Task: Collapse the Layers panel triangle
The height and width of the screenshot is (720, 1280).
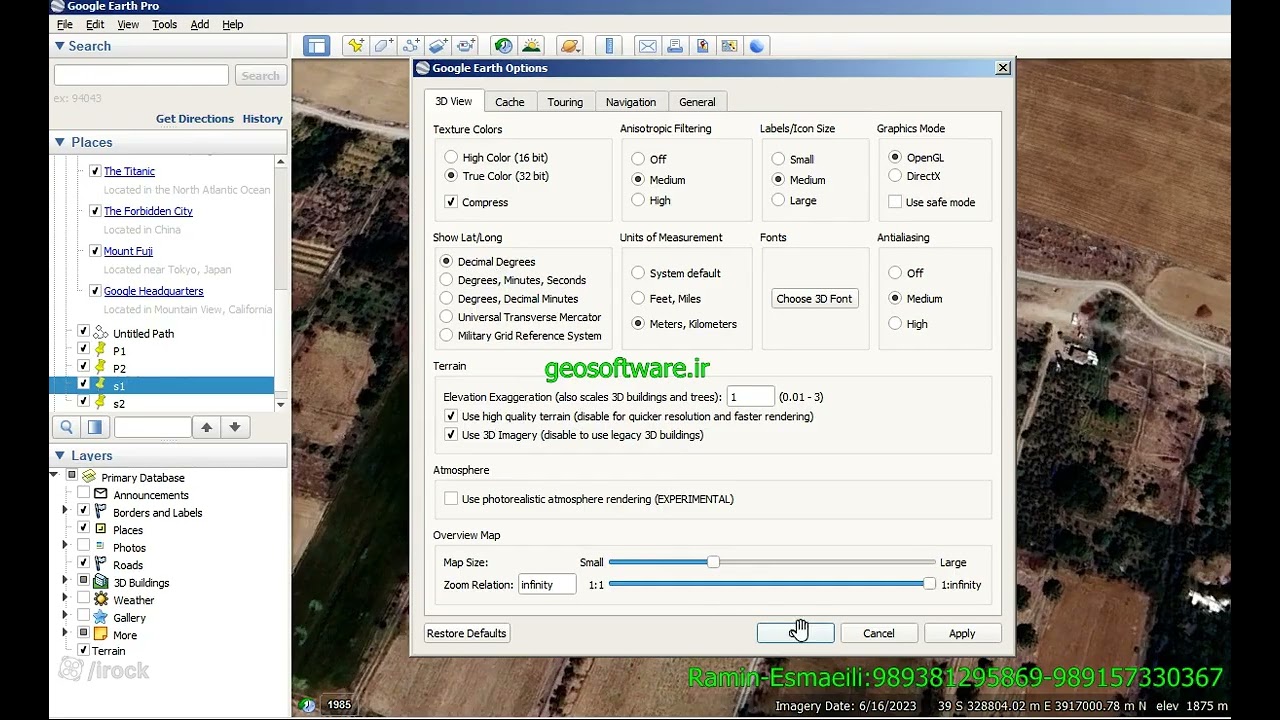Action: point(59,455)
